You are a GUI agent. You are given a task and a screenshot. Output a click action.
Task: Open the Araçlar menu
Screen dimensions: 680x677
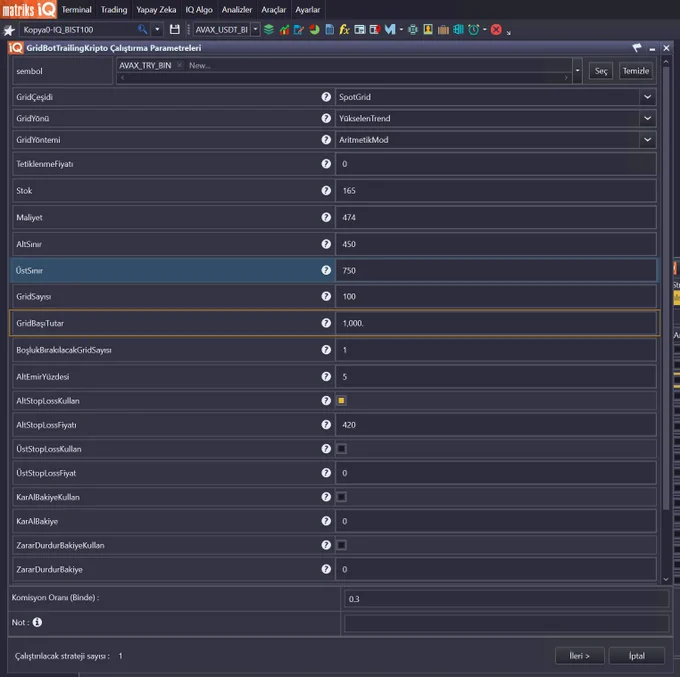point(274,10)
